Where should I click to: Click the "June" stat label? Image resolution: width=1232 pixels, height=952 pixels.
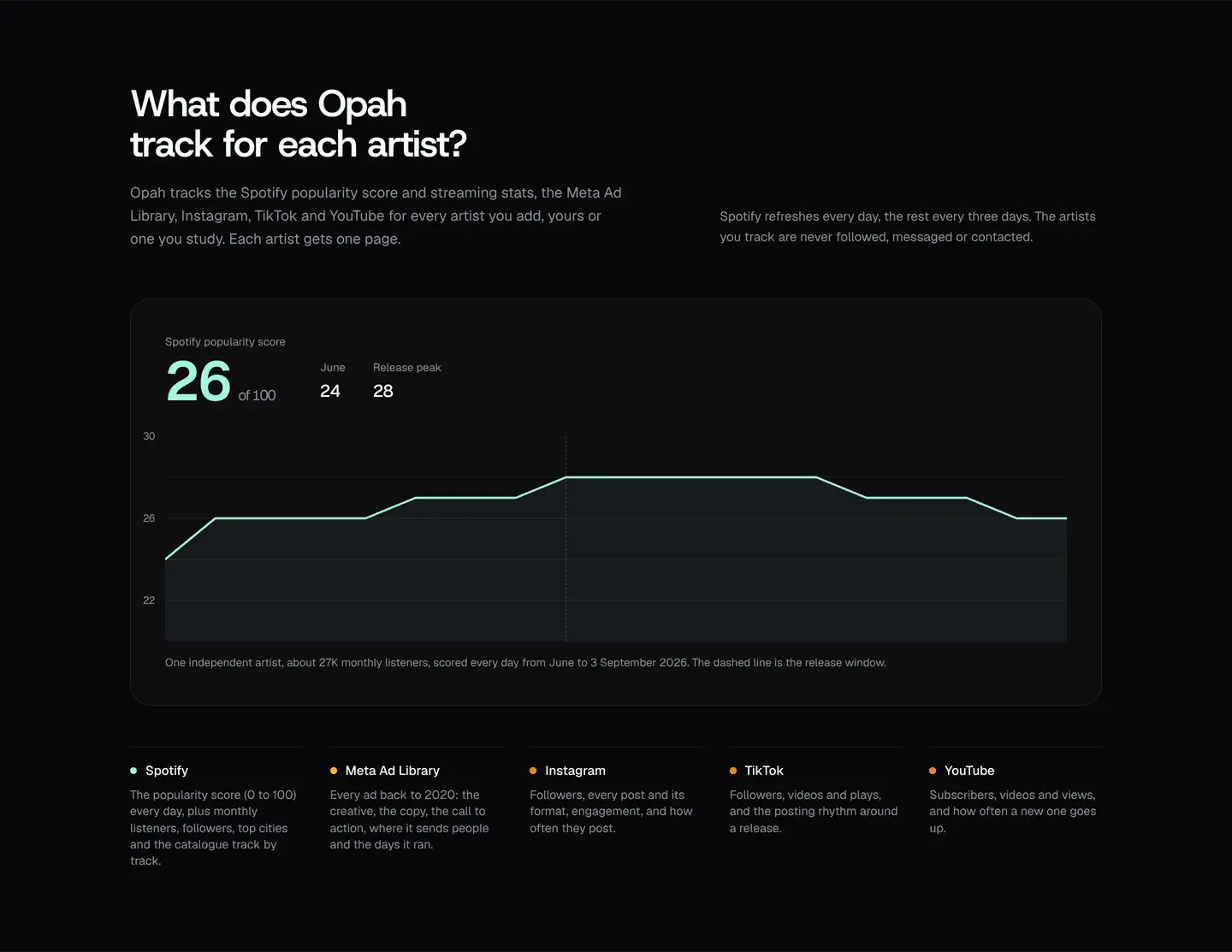[333, 368]
